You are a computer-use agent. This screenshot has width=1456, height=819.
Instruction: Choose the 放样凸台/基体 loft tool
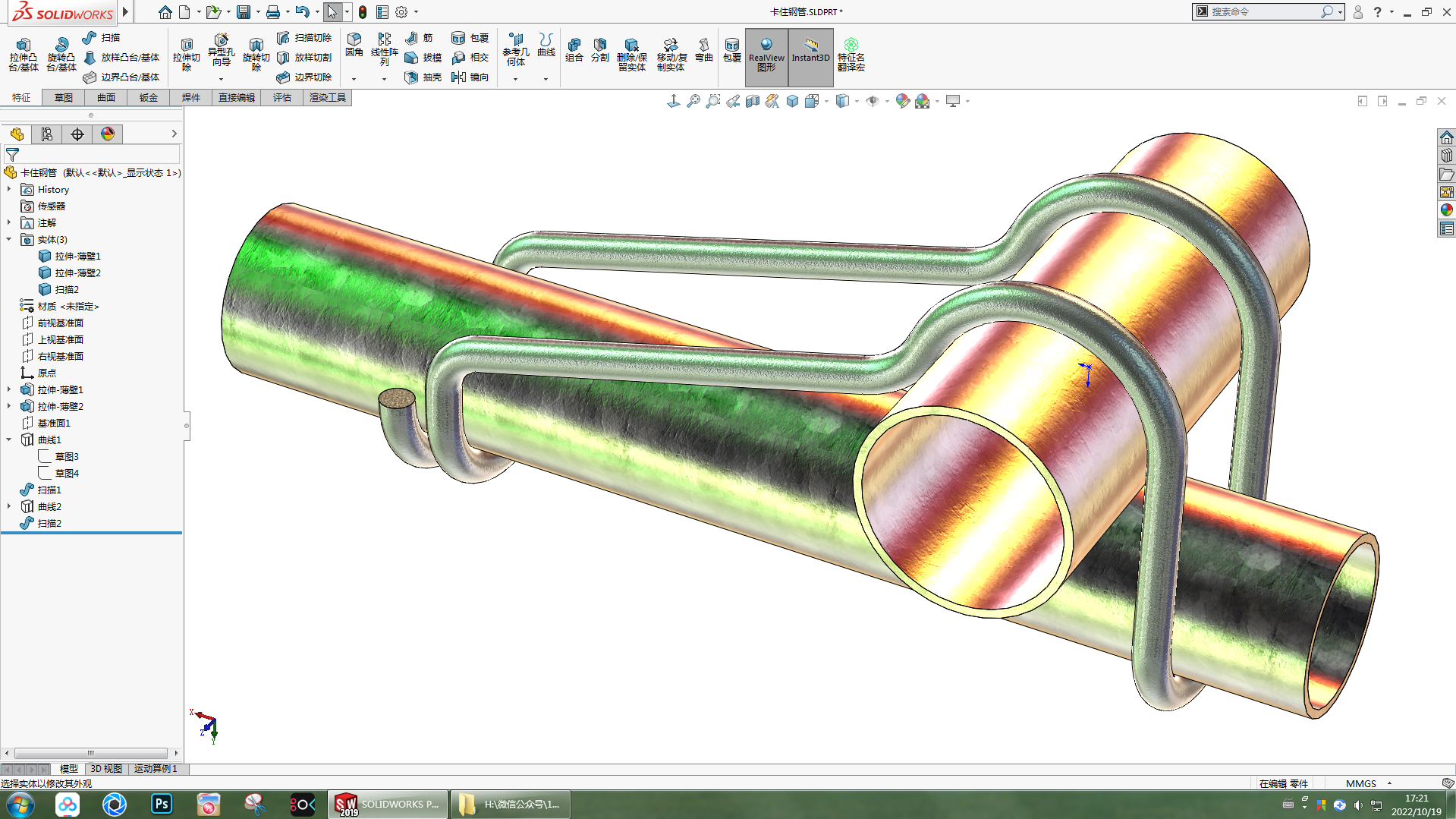pos(121,58)
